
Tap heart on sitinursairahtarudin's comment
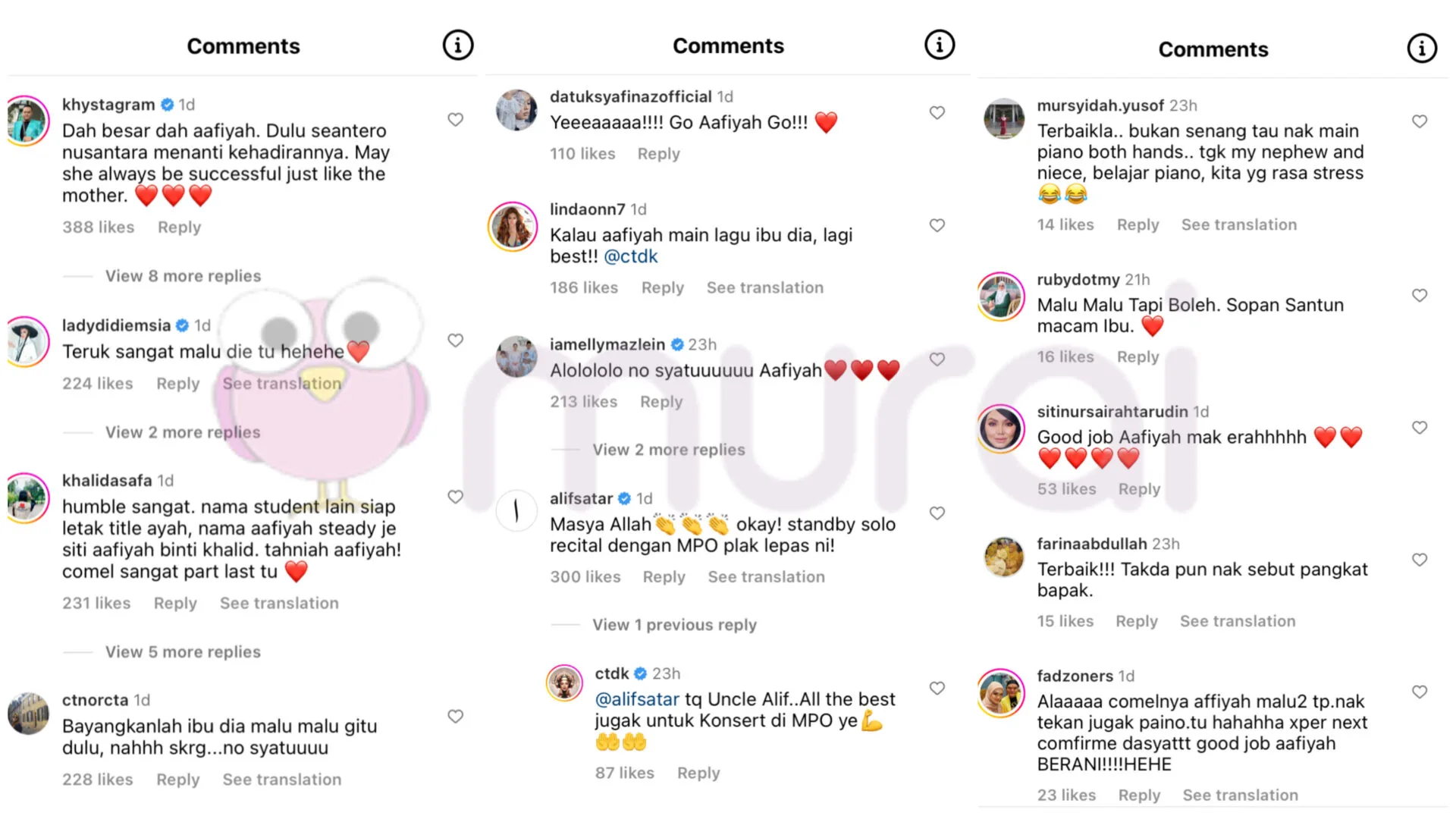pos(1420,428)
